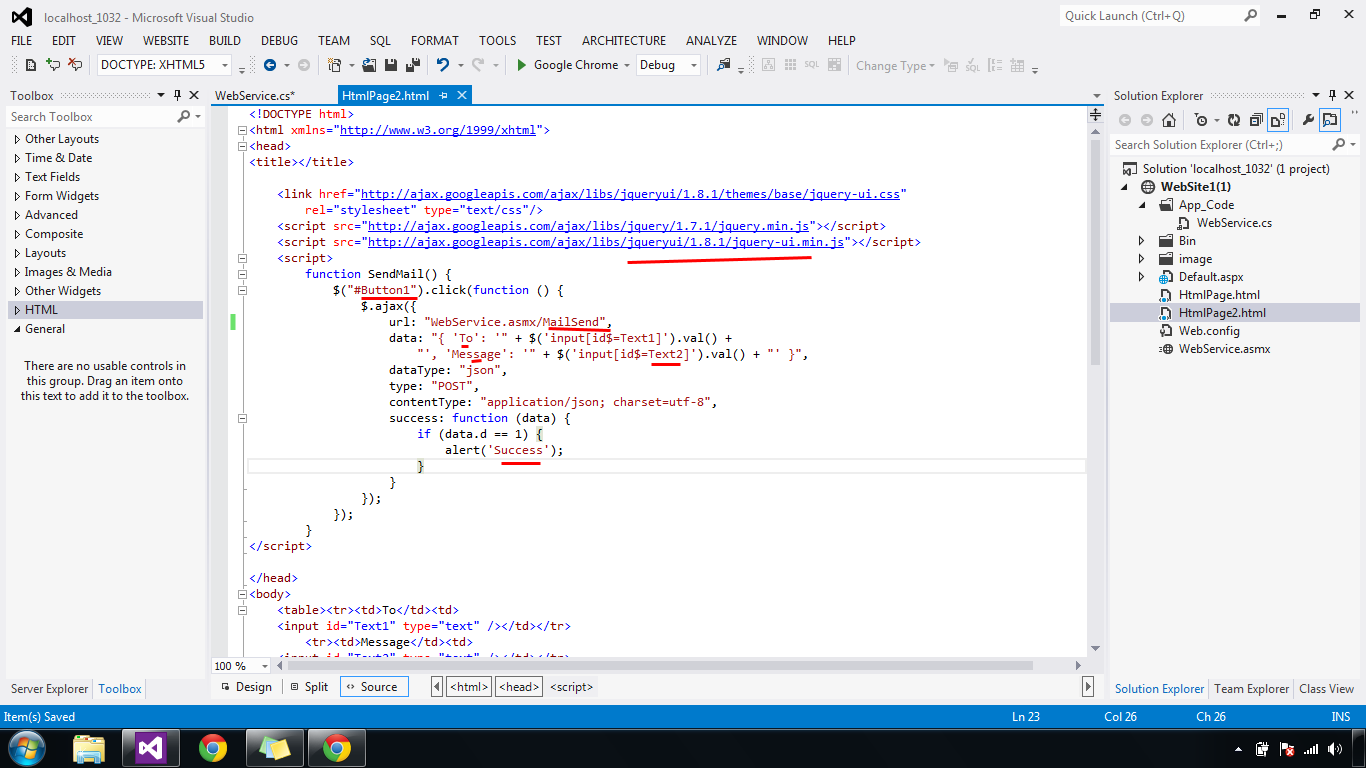This screenshot has height=768, width=1366.
Task: Collapse the head tag outlining region
Action: [x=241, y=146]
